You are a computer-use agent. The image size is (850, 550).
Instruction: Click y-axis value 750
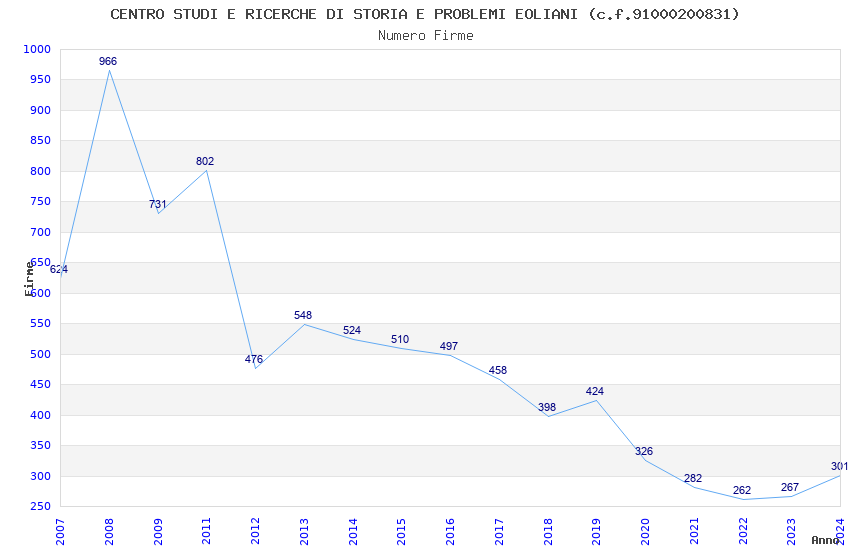(x=40, y=202)
